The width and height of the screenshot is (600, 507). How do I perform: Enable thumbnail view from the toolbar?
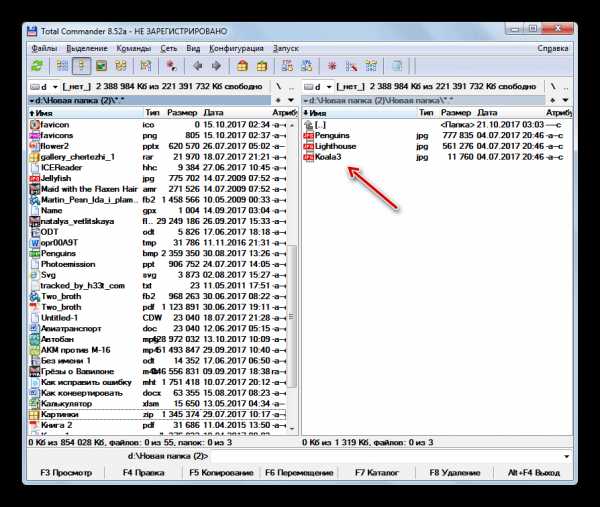101,66
